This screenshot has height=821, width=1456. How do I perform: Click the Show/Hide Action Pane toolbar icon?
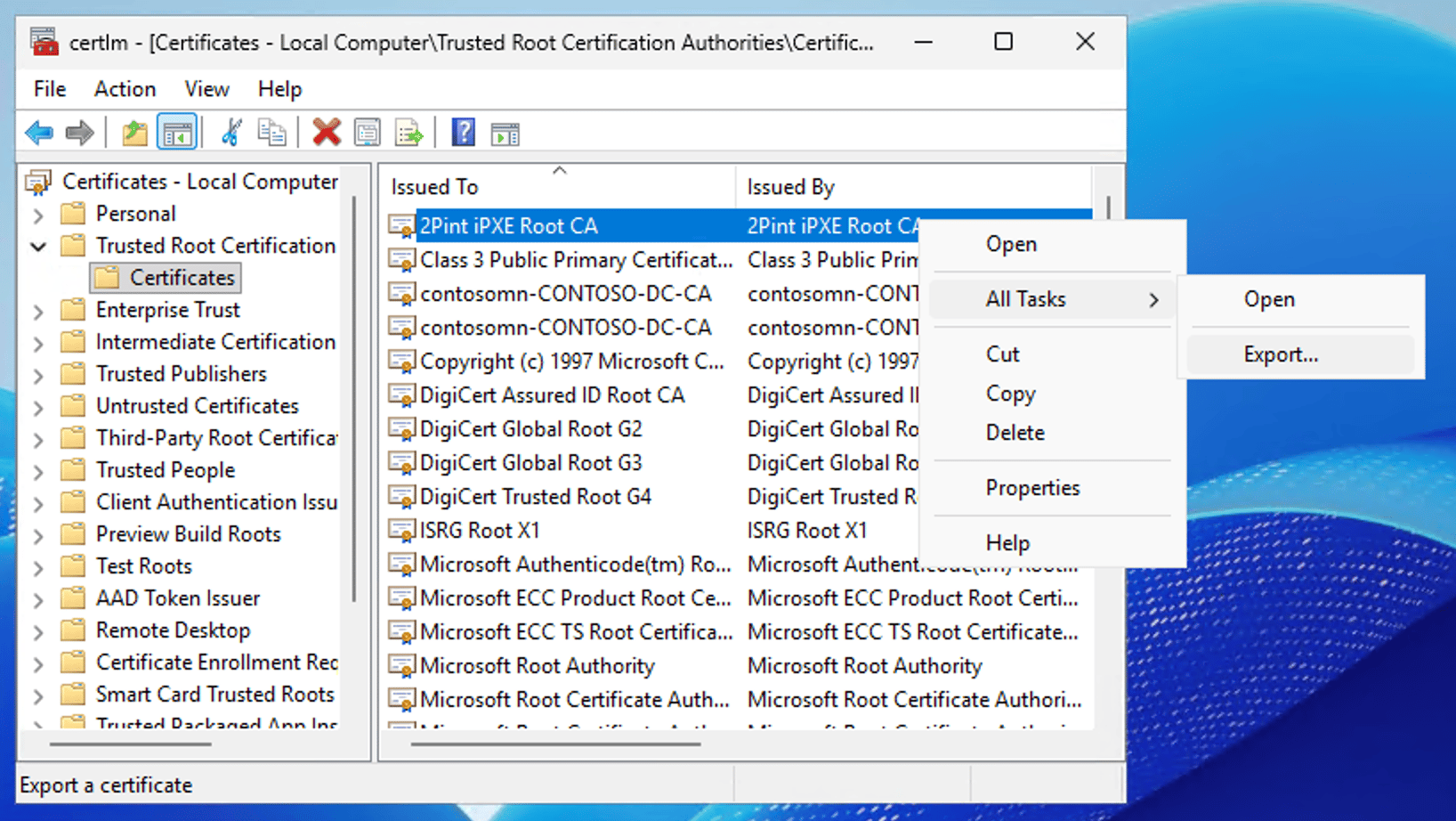click(x=505, y=134)
